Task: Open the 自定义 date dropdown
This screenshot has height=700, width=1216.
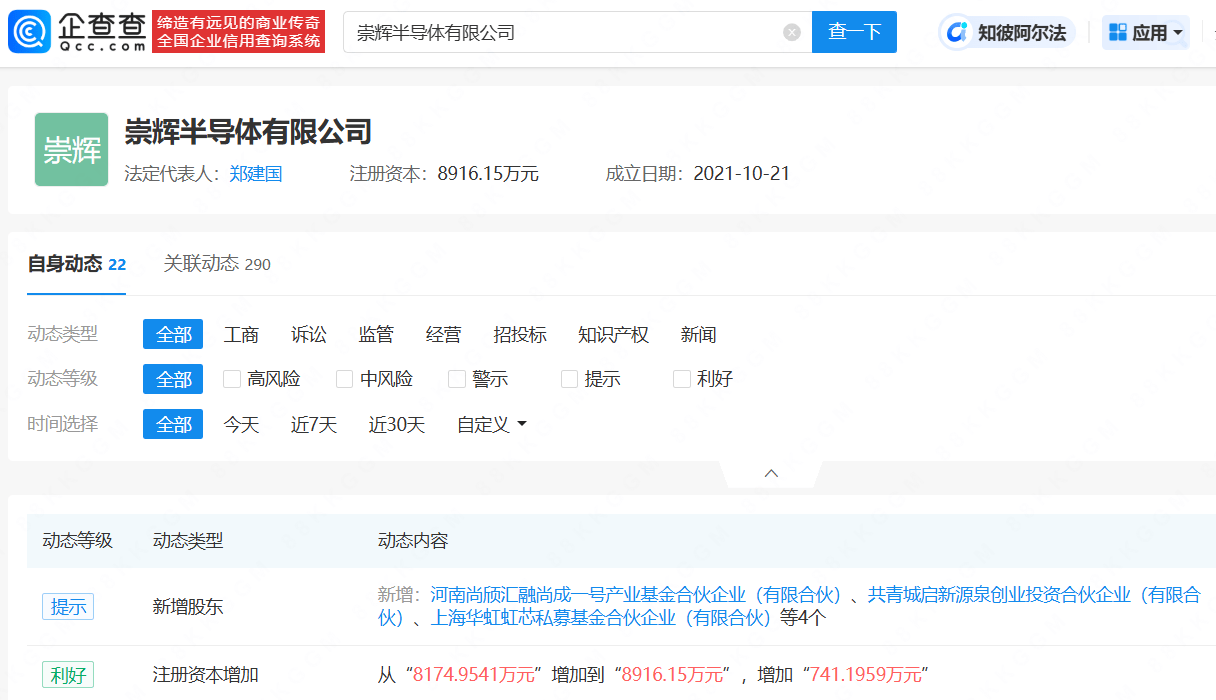Action: point(491,425)
